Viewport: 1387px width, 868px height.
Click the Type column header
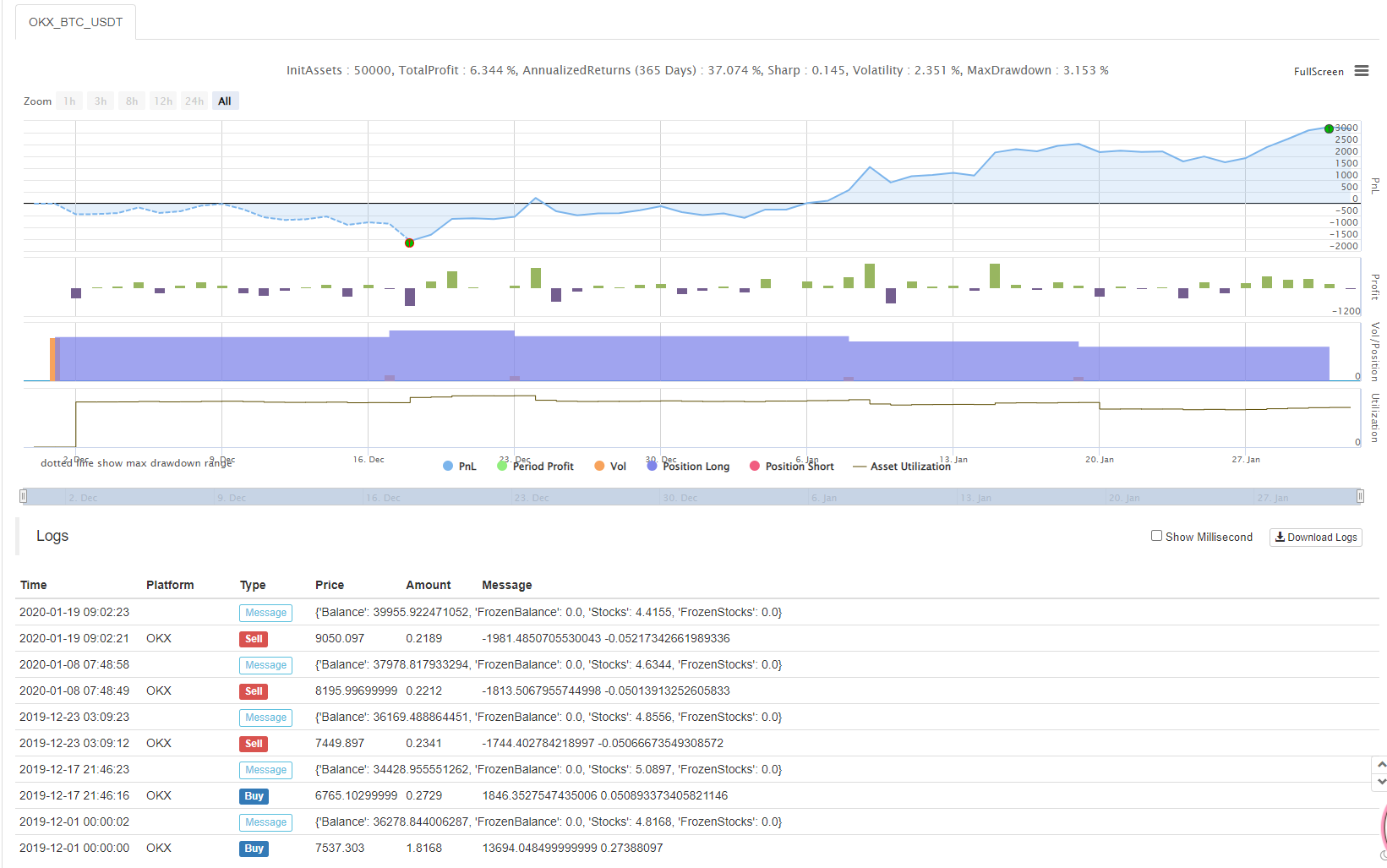click(253, 585)
